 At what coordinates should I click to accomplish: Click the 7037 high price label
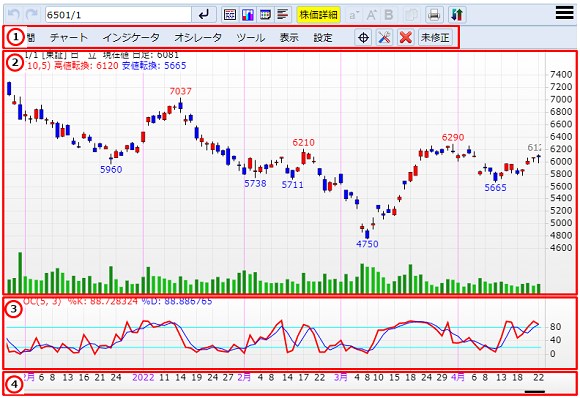point(181,91)
